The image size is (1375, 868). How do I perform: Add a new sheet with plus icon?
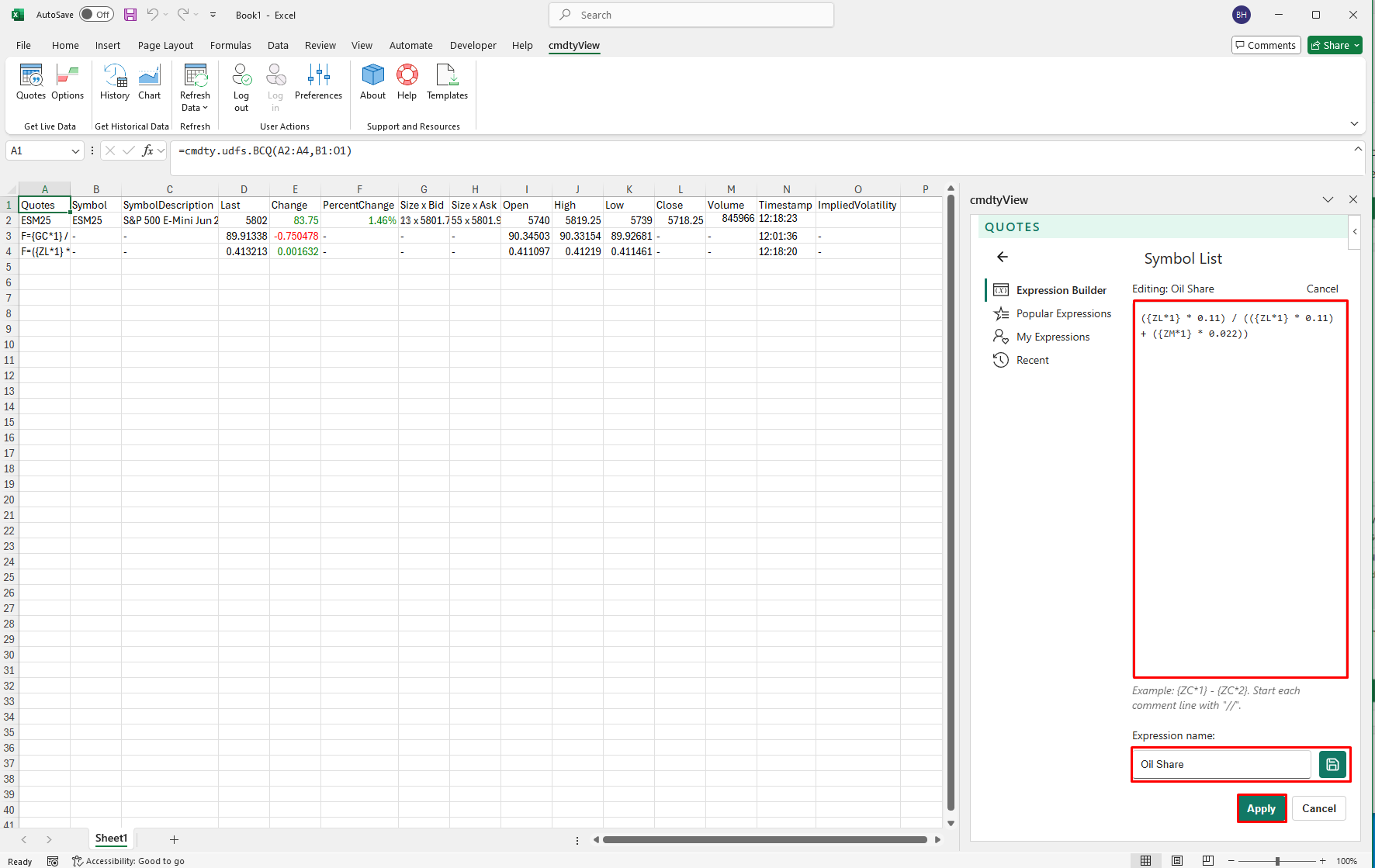click(174, 839)
